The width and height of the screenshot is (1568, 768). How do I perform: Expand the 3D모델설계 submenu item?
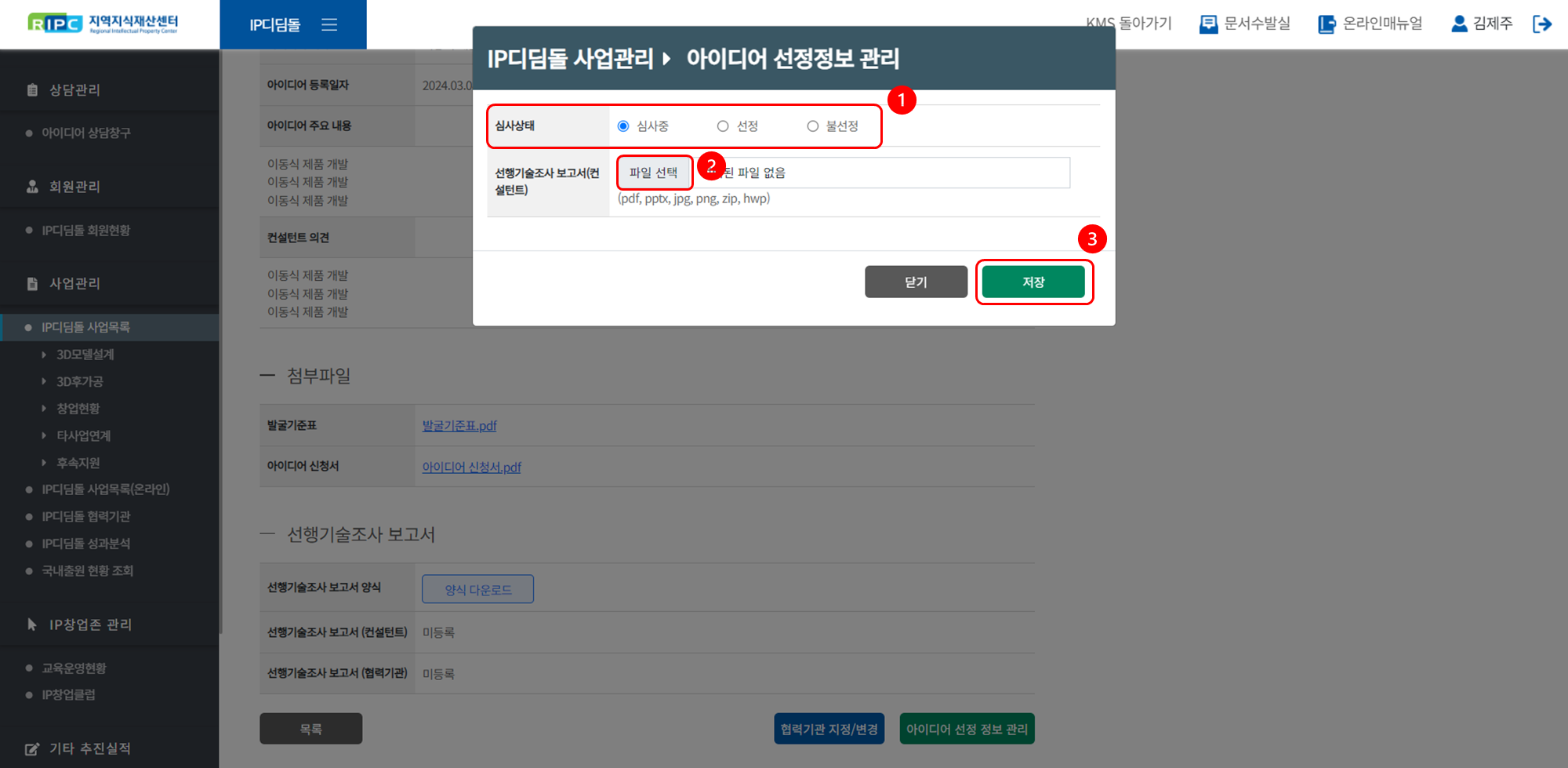(x=85, y=355)
